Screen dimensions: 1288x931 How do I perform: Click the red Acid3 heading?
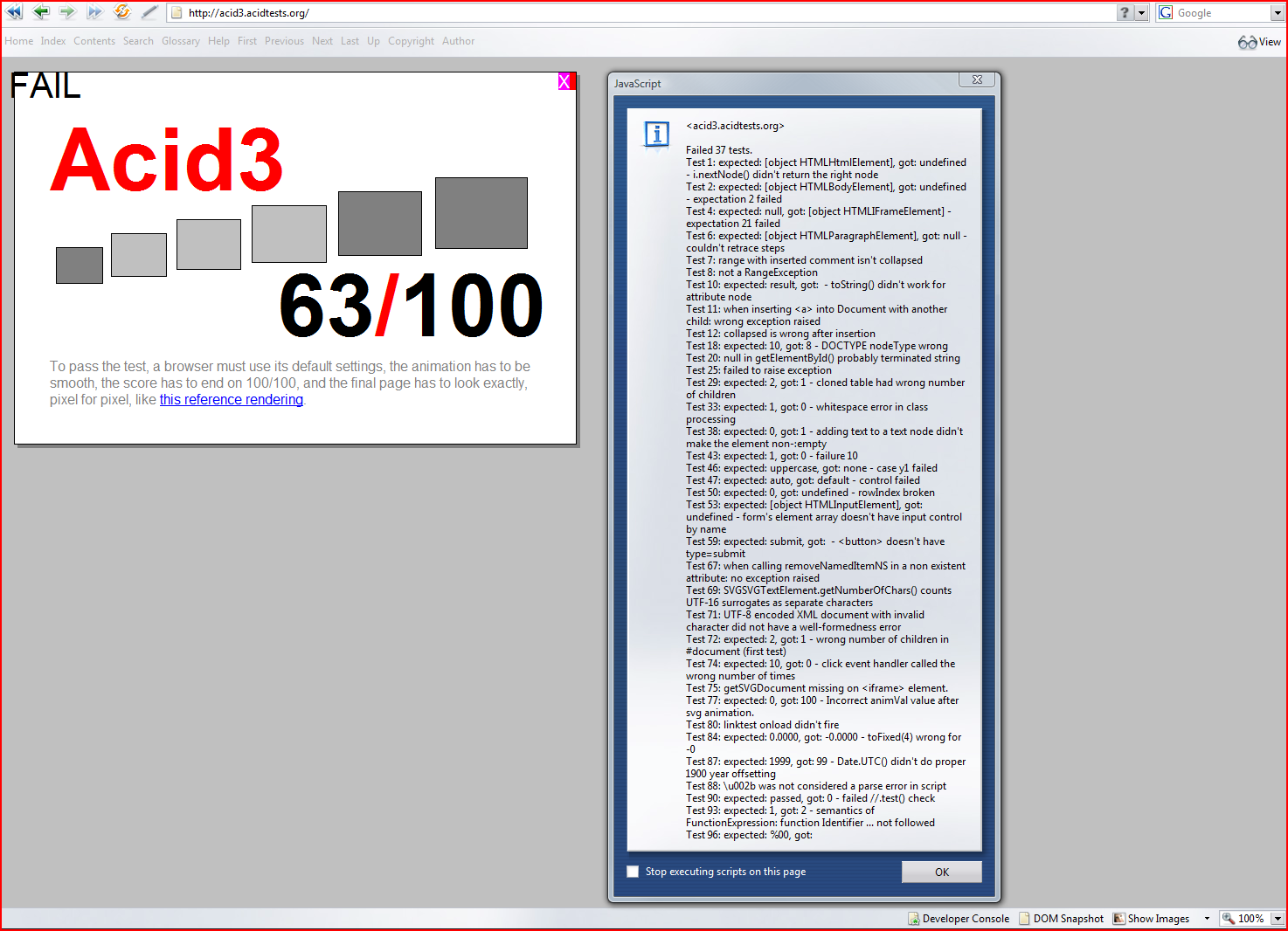pos(167,160)
